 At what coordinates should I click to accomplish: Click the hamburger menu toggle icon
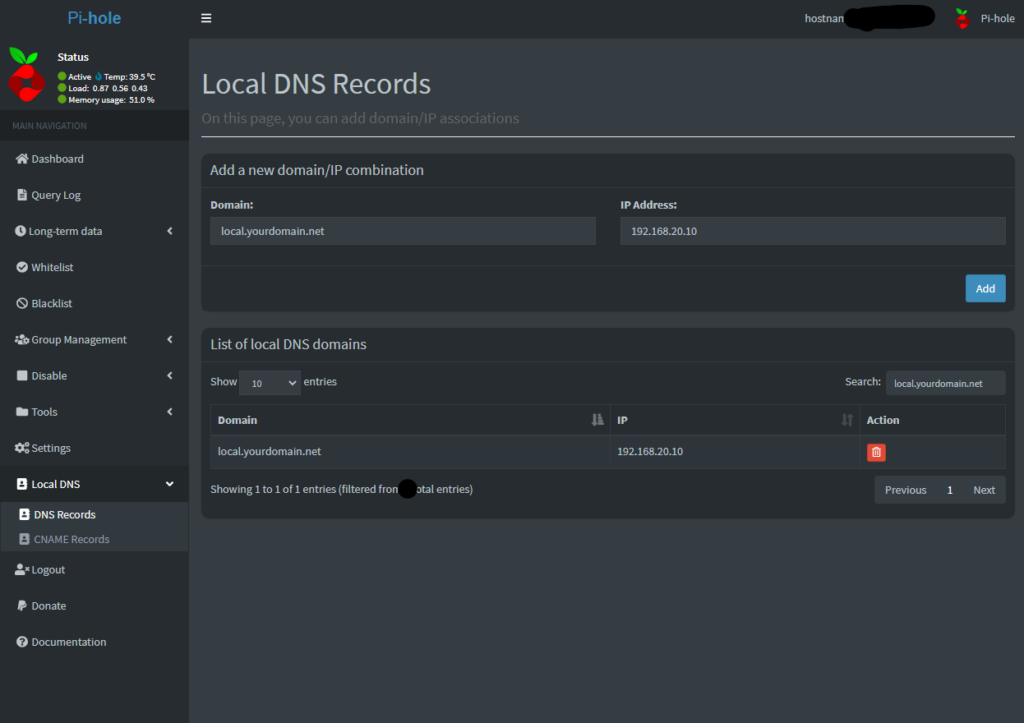click(206, 18)
